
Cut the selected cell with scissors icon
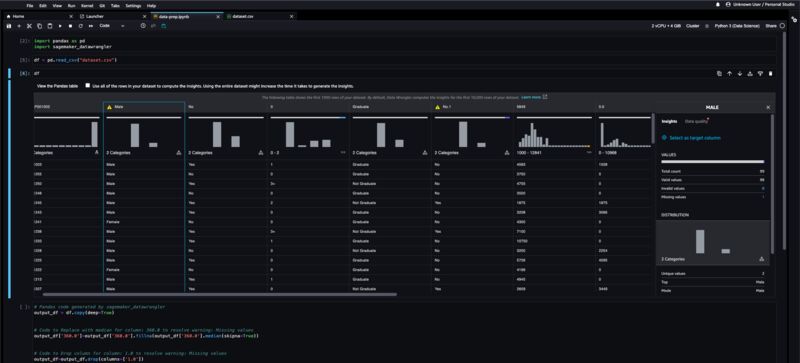click(x=29, y=26)
